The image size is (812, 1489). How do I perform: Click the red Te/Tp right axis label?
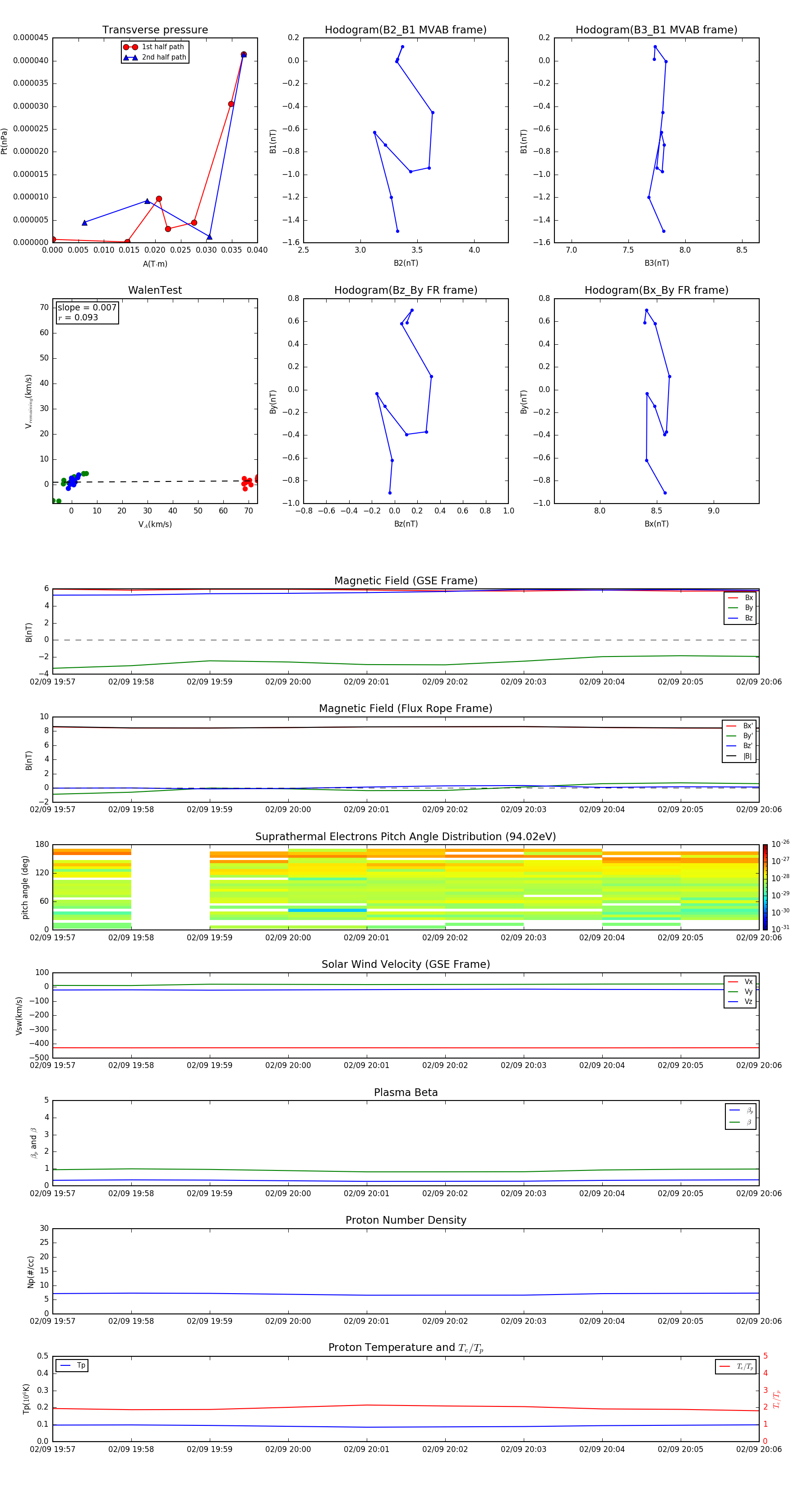(x=776, y=1399)
